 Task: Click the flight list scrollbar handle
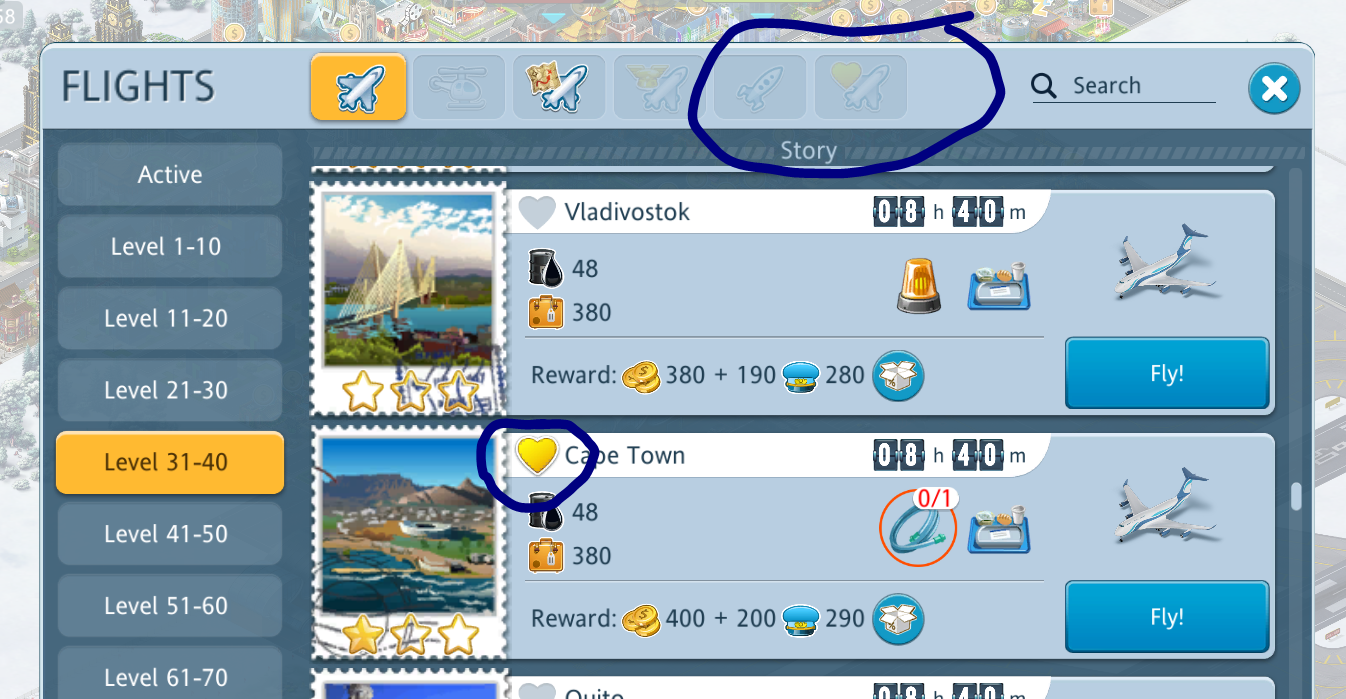coord(1297,496)
